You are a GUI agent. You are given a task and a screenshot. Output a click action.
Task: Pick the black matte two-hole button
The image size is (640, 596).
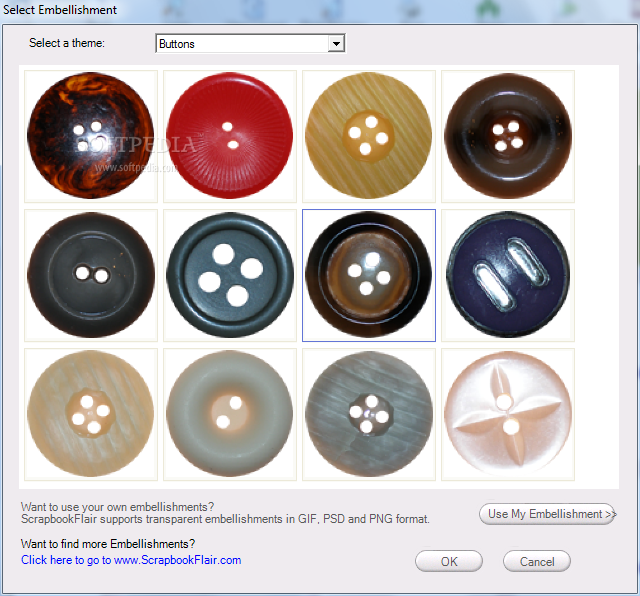coord(91,275)
